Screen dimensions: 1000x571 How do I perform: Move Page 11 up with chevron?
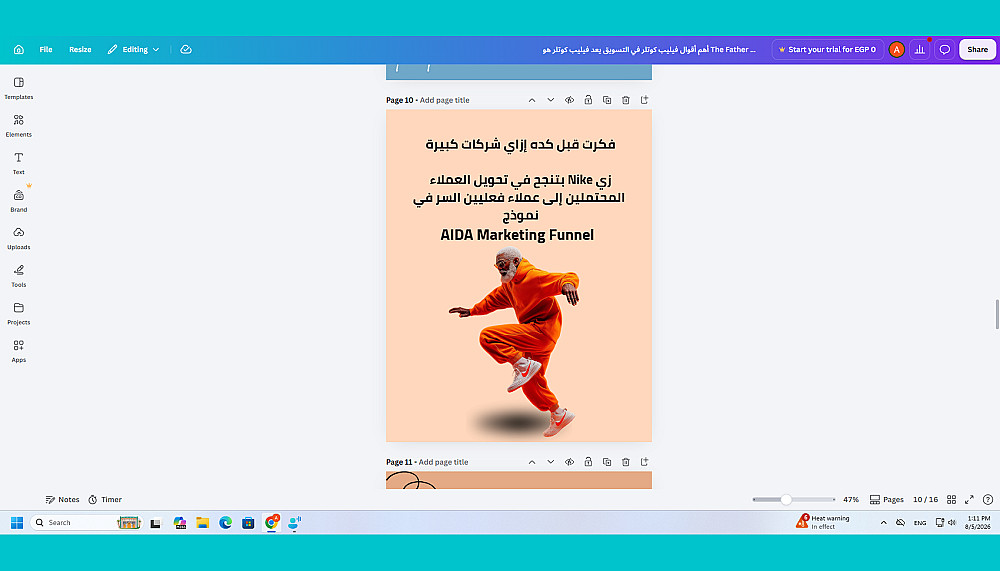coord(532,462)
